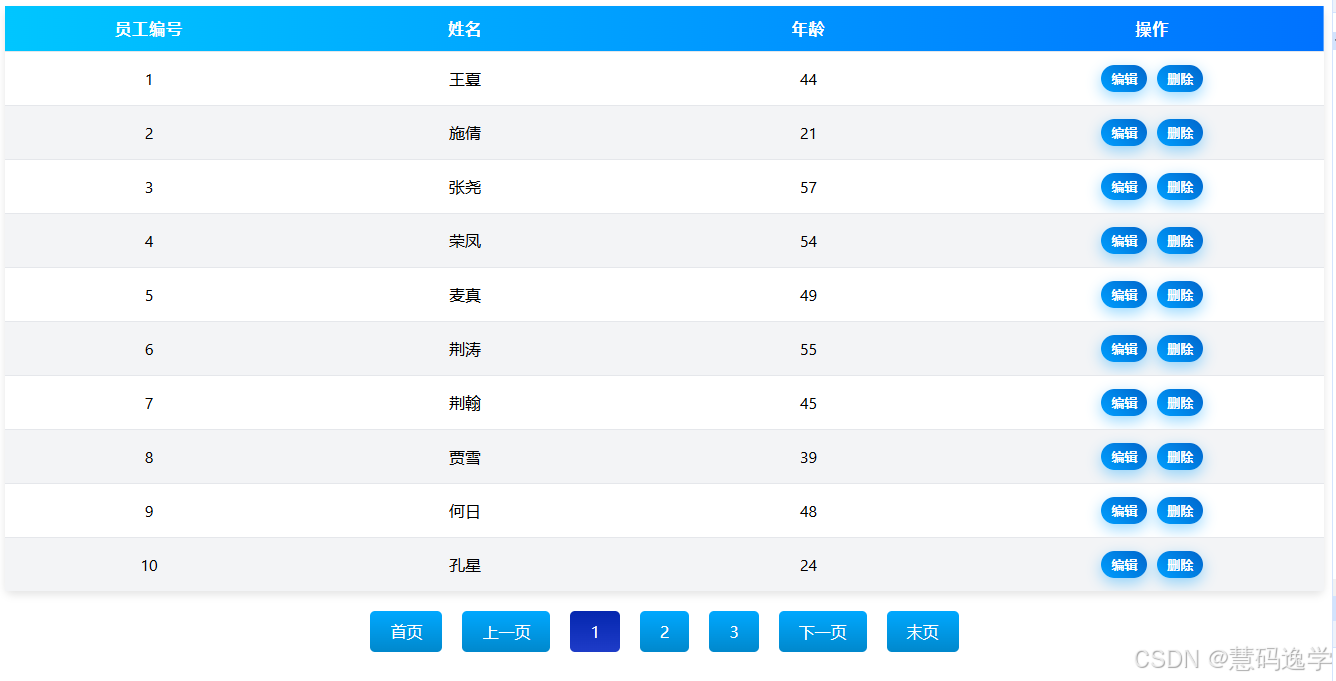This screenshot has height=681, width=1336.
Task: Click 删除 for 荆涛
Action: 1180,349
